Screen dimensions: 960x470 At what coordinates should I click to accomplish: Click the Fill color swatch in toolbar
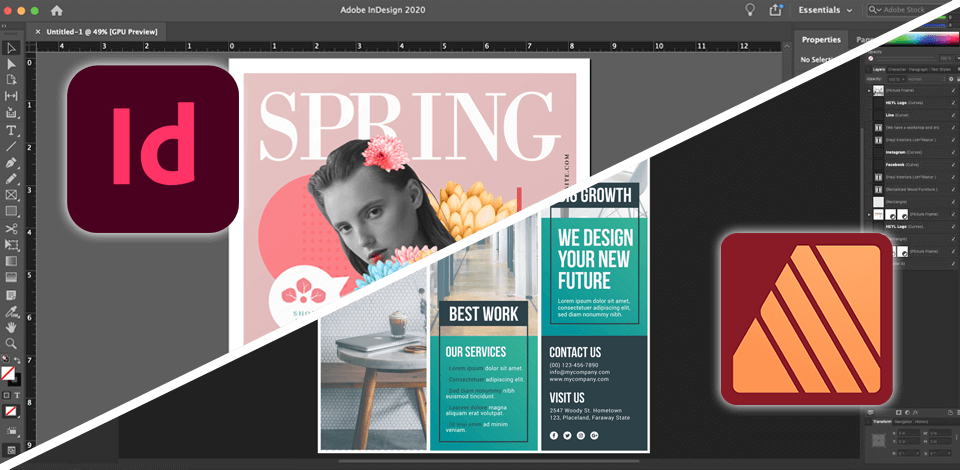click(x=8, y=373)
